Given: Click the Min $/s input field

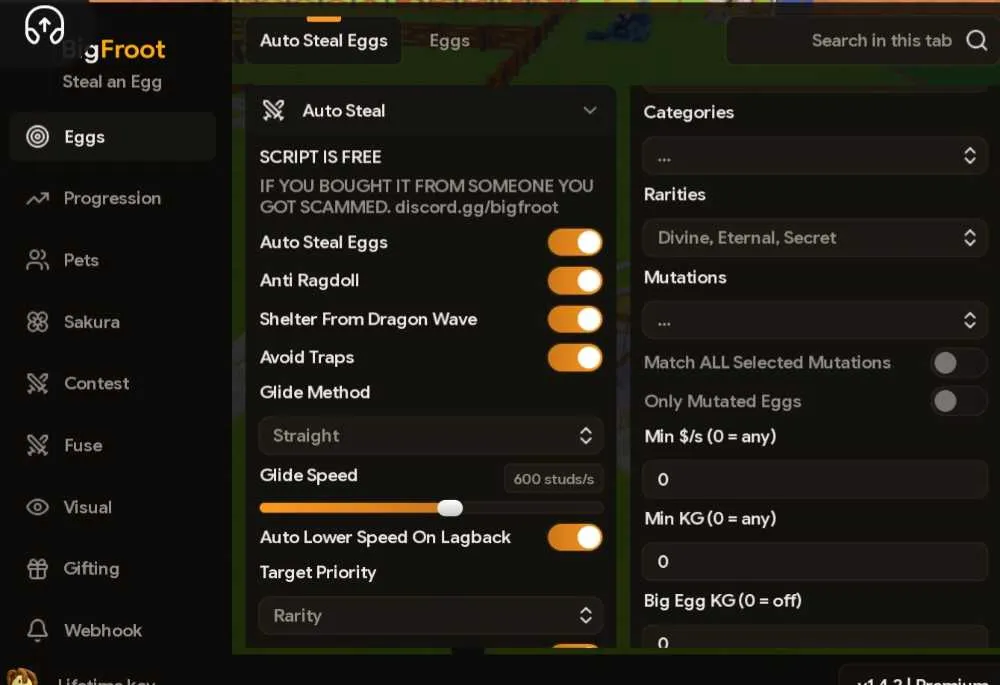Looking at the screenshot, I should pyautogui.click(x=815, y=479).
